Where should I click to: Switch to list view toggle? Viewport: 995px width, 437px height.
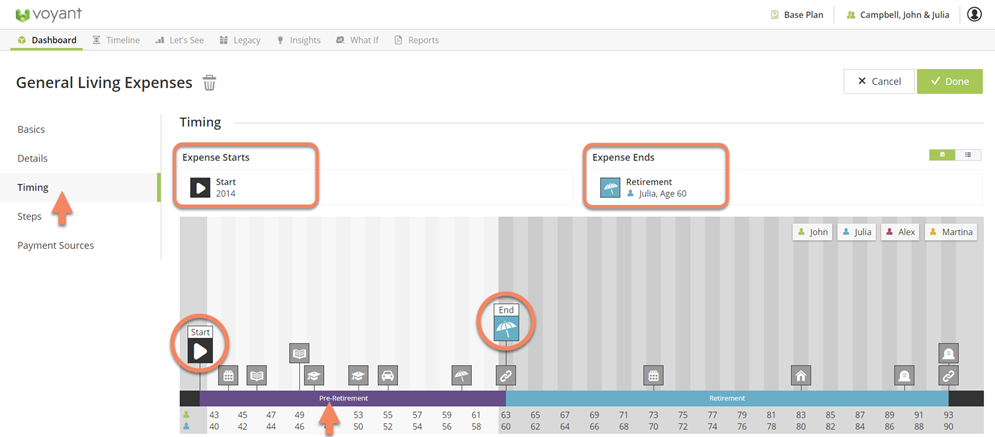(x=967, y=155)
